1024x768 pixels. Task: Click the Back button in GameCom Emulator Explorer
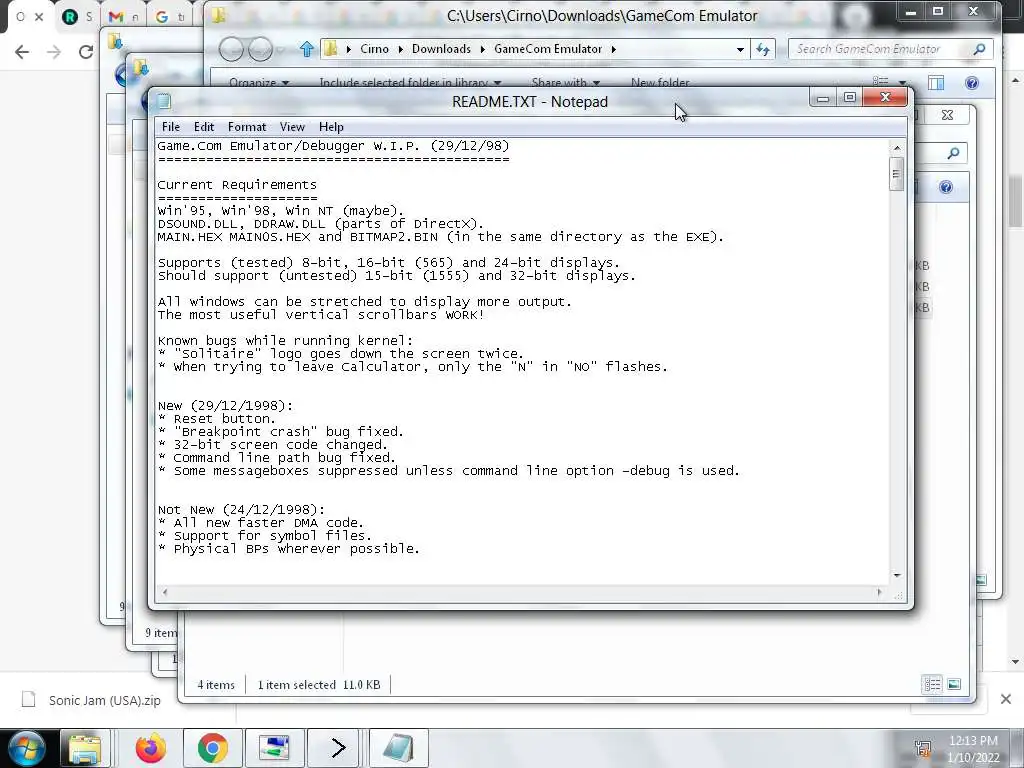231,49
